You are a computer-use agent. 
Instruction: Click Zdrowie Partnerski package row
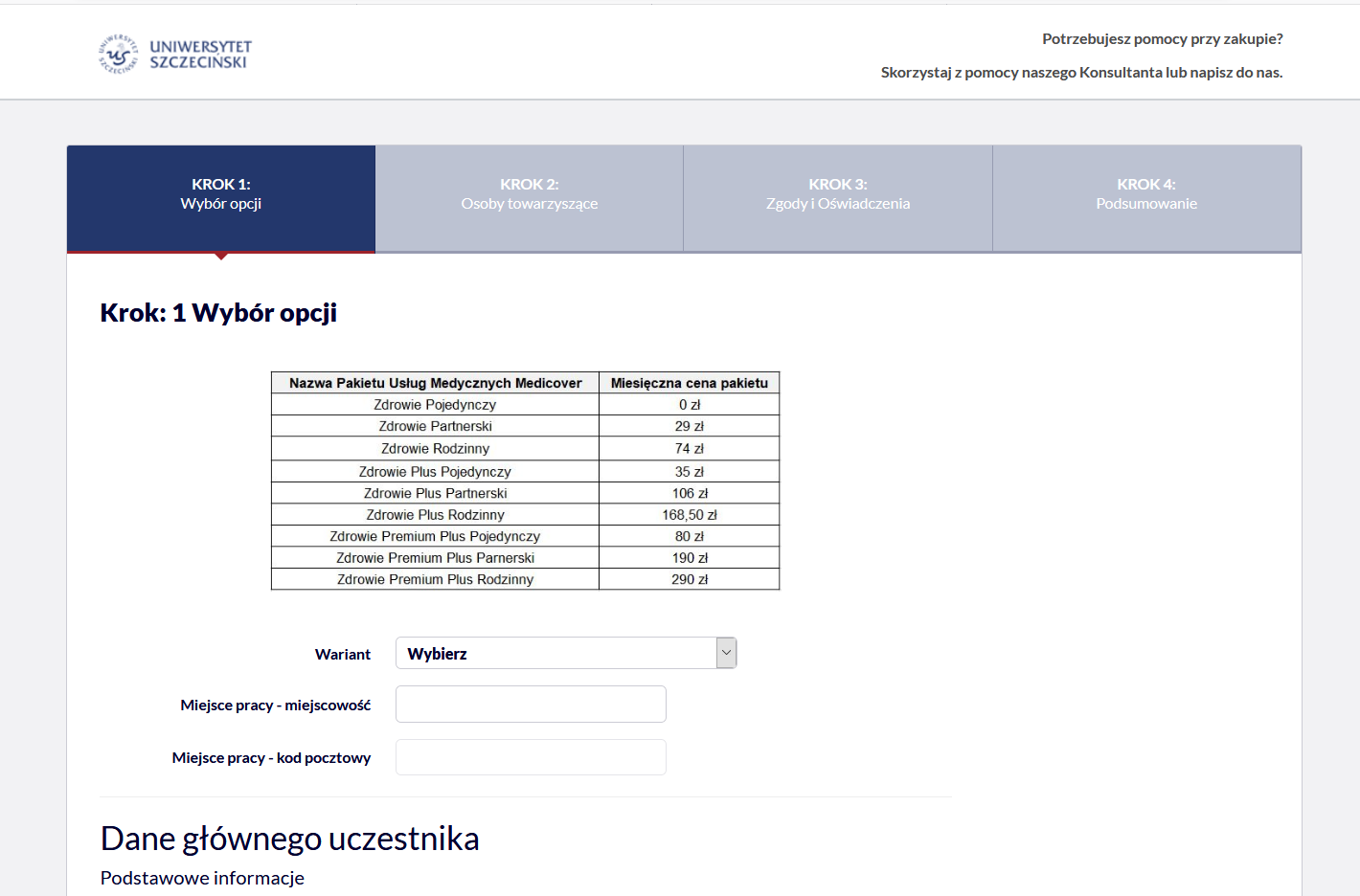point(435,426)
